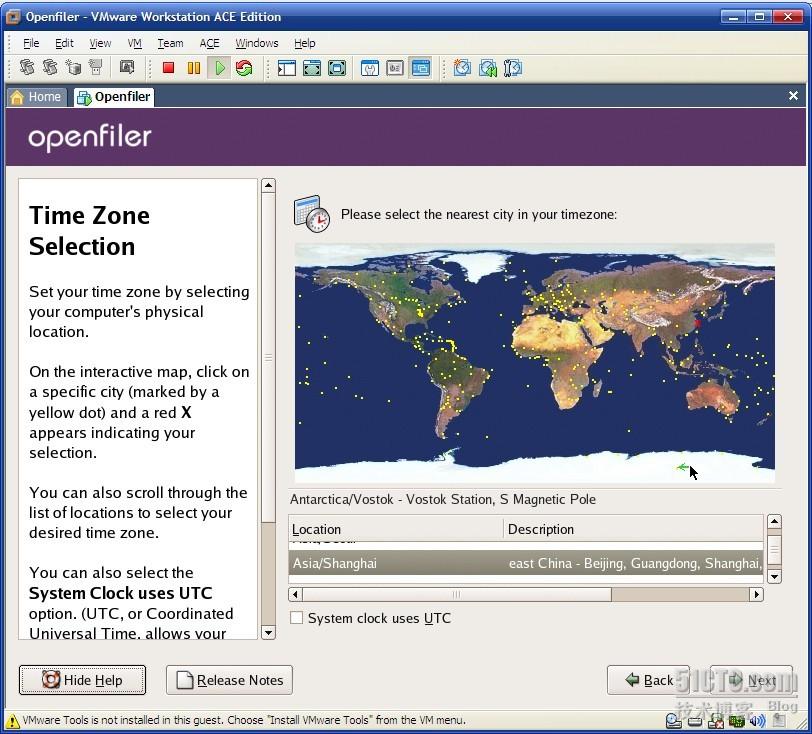
Task: Click the location list horizontal scroll left arrow
Action: coord(295,594)
